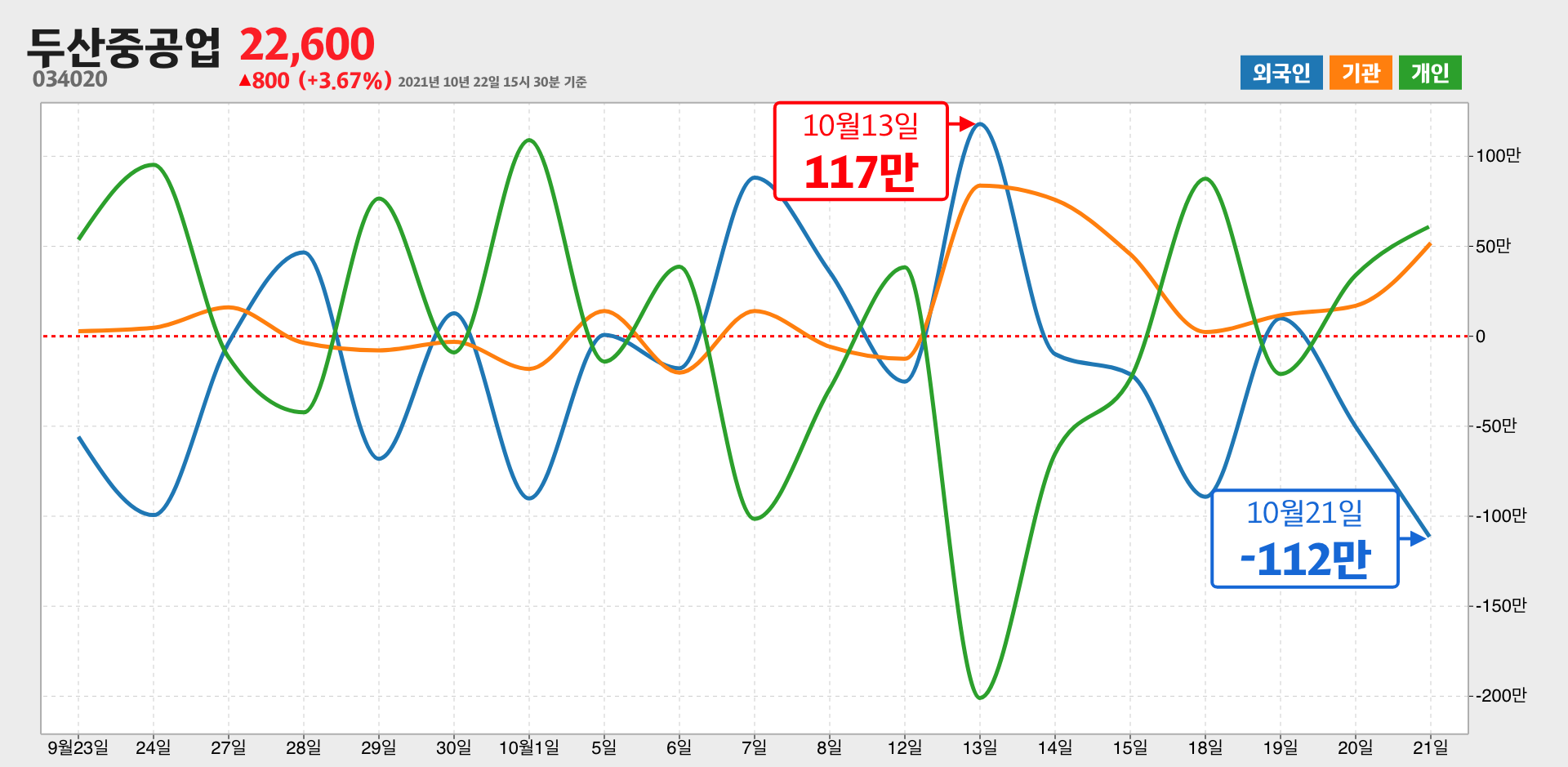Click the x-axis label 10월1일
The height and width of the screenshot is (767, 1568).
click(529, 747)
